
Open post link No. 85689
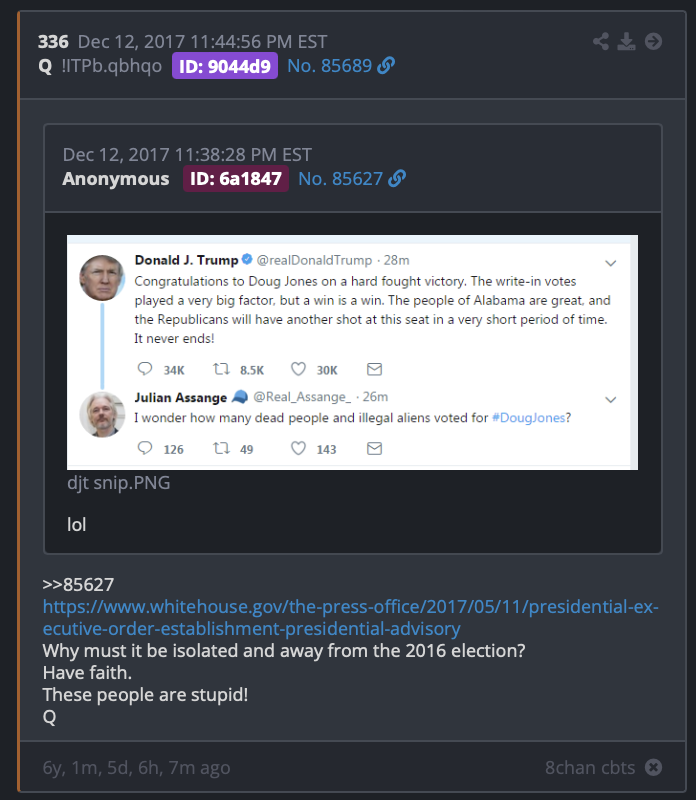tap(330, 65)
